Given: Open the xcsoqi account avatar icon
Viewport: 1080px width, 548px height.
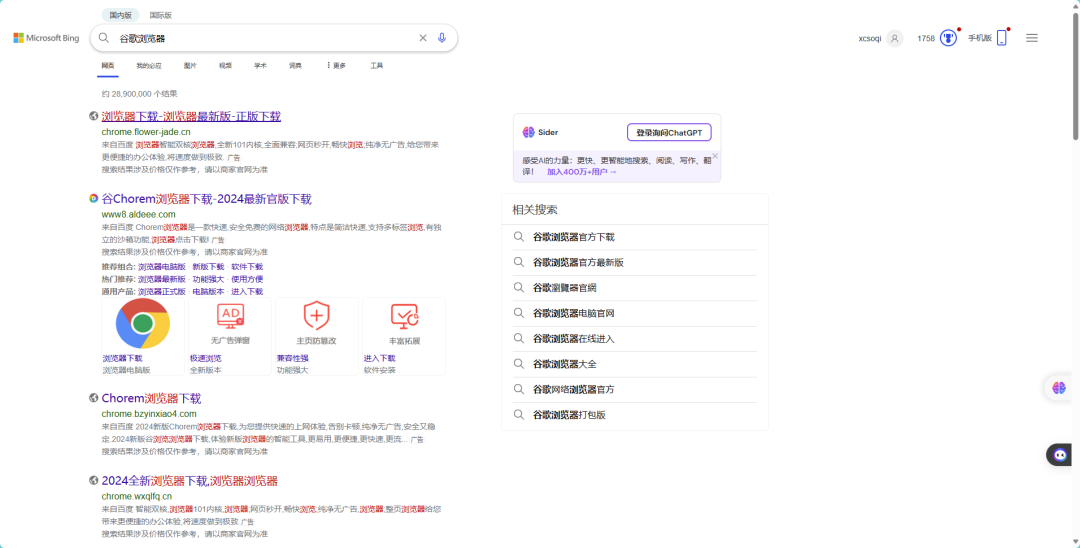Looking at the screenshot, I should pyautogui.click(x=895, y=39).
